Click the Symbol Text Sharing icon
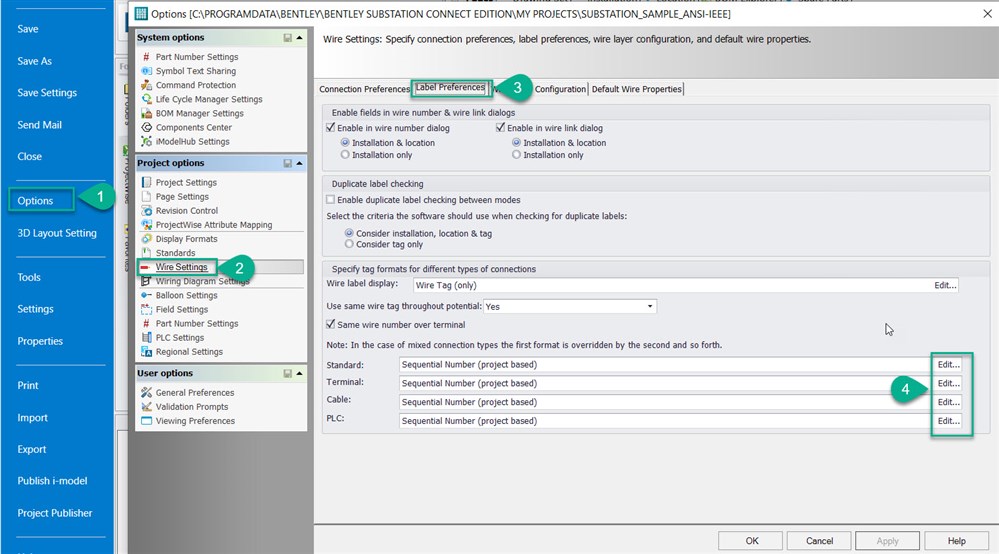Viewport: 999px width, 554px height. (x=146, y=71)
